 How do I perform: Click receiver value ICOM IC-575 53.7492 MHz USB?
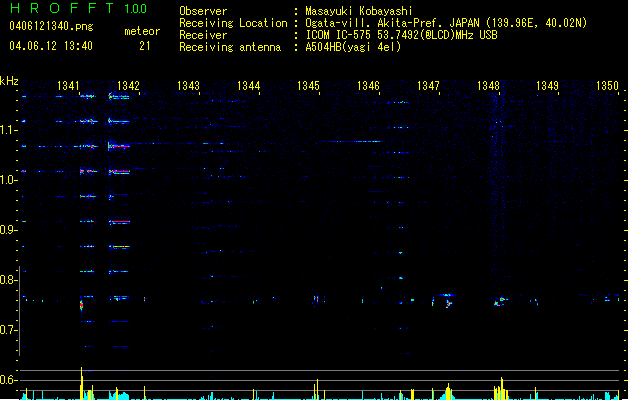[x=401, y=35]
